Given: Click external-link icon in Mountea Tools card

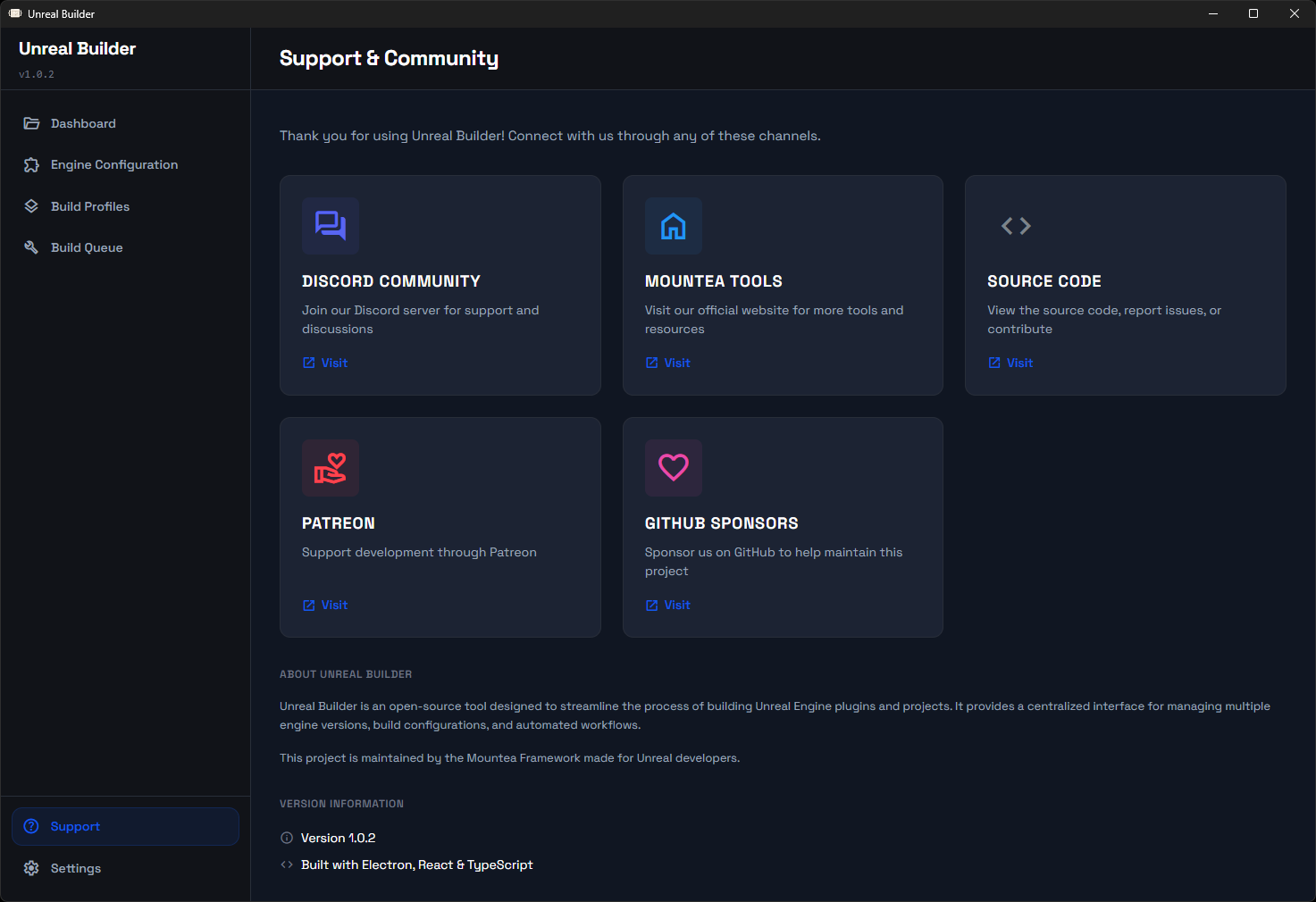Looking at the screenshot, I should click(x=651, y=363).
